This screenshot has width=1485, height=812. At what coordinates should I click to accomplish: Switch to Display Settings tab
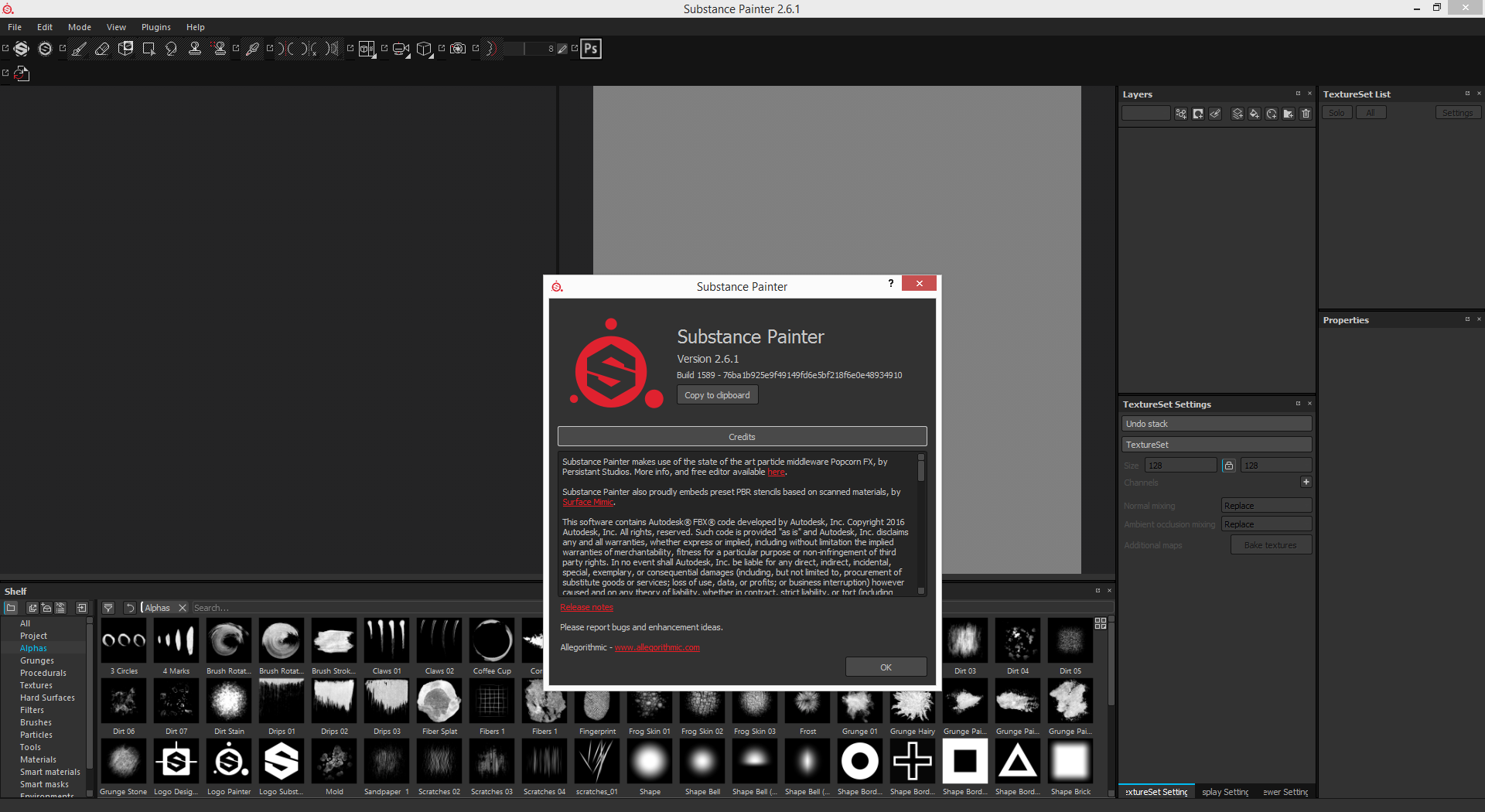click(1226, 792)
